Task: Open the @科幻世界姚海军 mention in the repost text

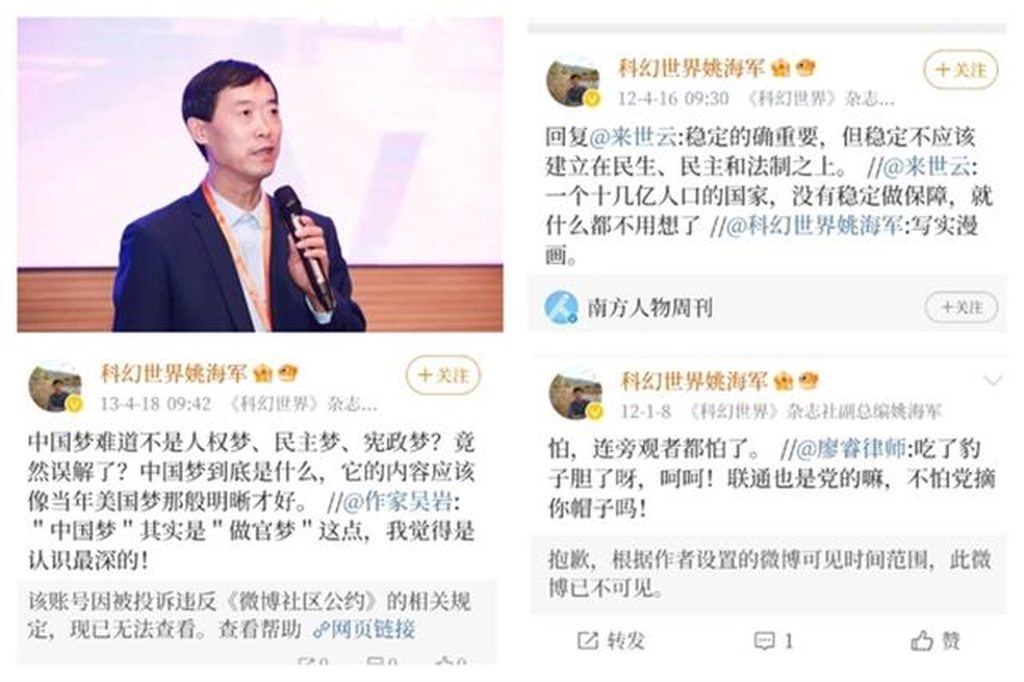Action: 814,226
